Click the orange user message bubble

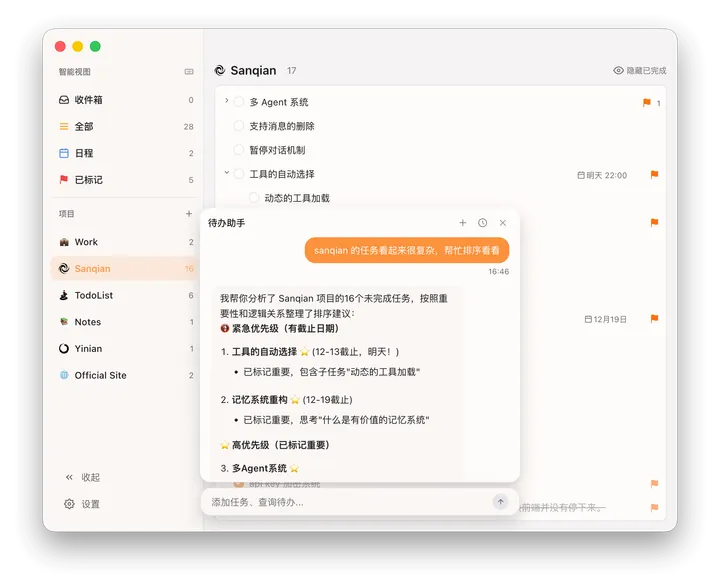(x=407, y=251)
